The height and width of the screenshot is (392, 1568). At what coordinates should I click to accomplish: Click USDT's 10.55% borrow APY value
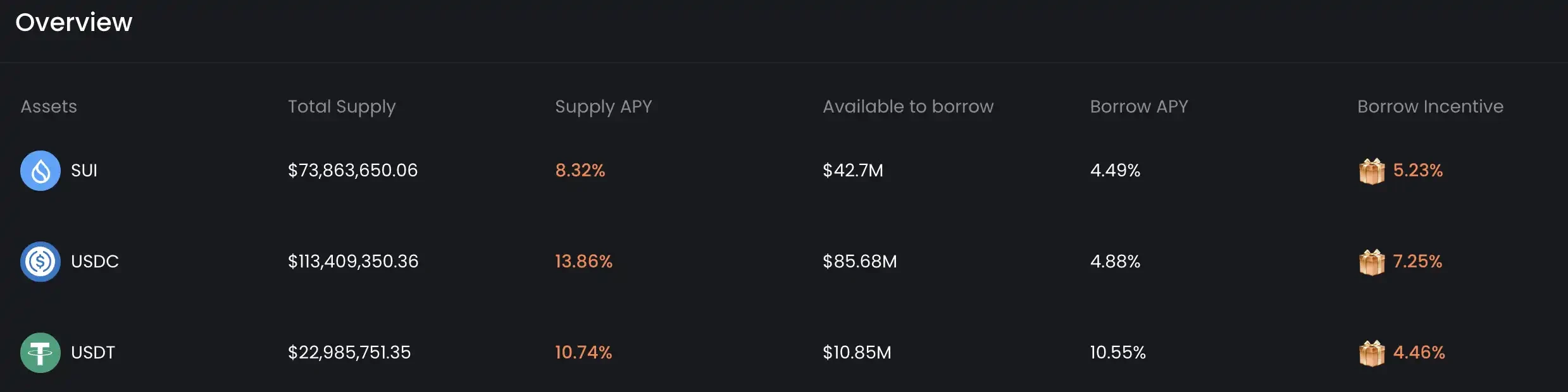[1117, 352]
